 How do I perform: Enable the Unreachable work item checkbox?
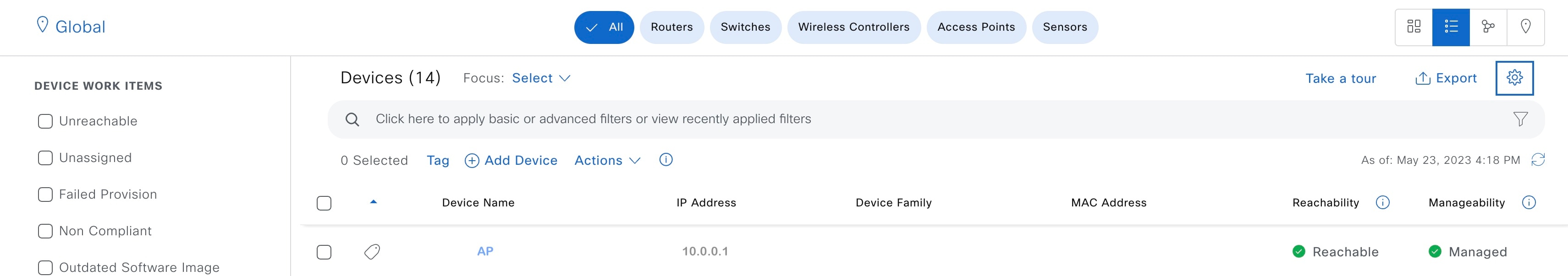(x=45, y=122)
